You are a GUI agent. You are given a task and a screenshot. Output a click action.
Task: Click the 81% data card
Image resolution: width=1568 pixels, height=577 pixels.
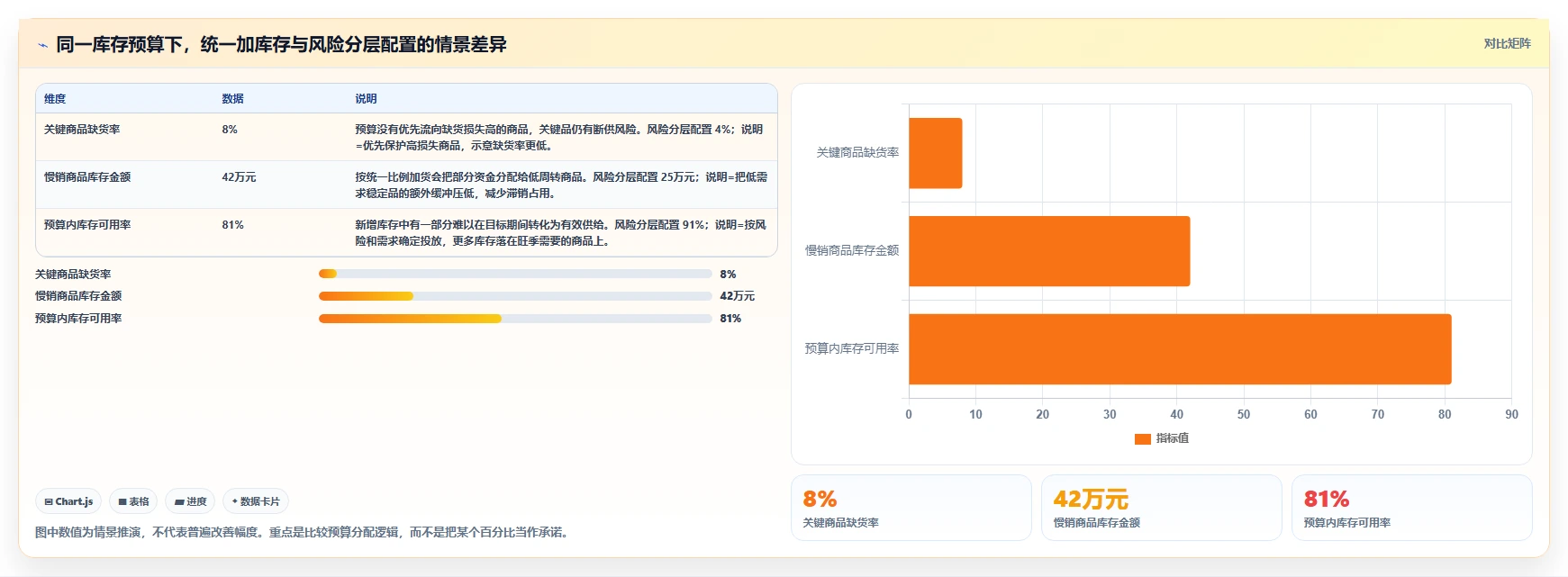point(1412,508)
